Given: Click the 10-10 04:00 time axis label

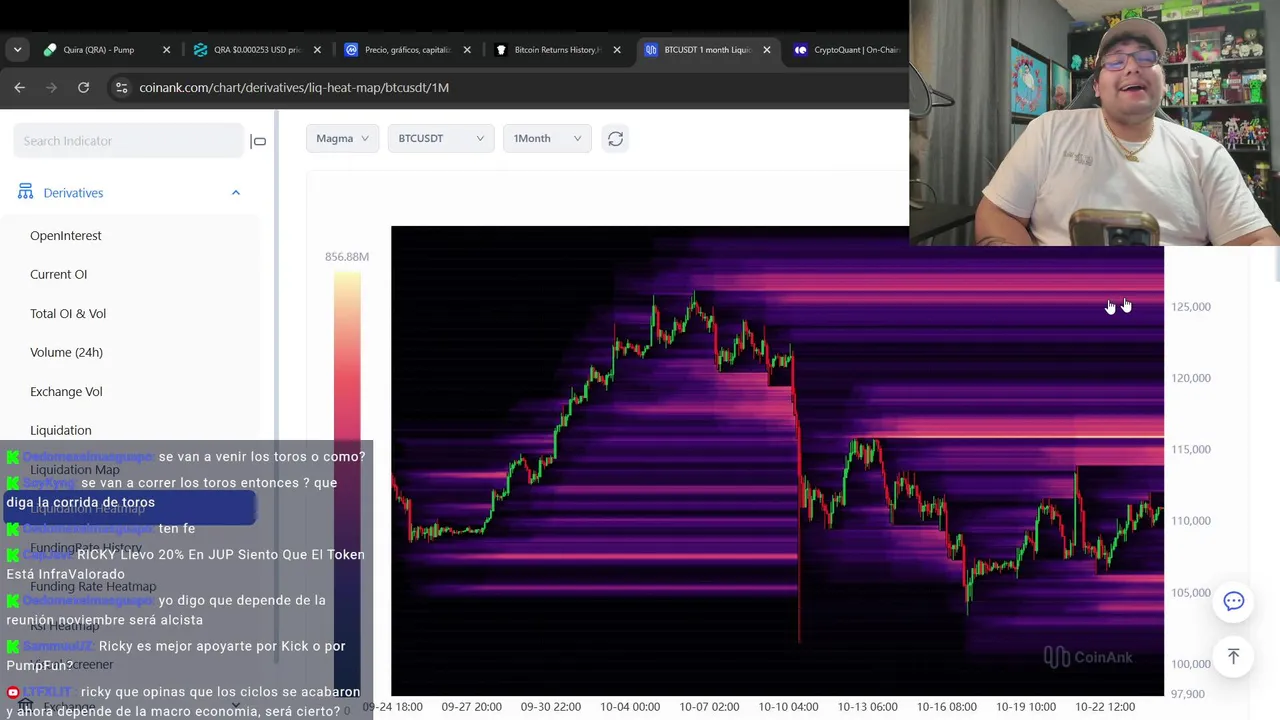Looking at the screenshot, I should click(788, 707).
